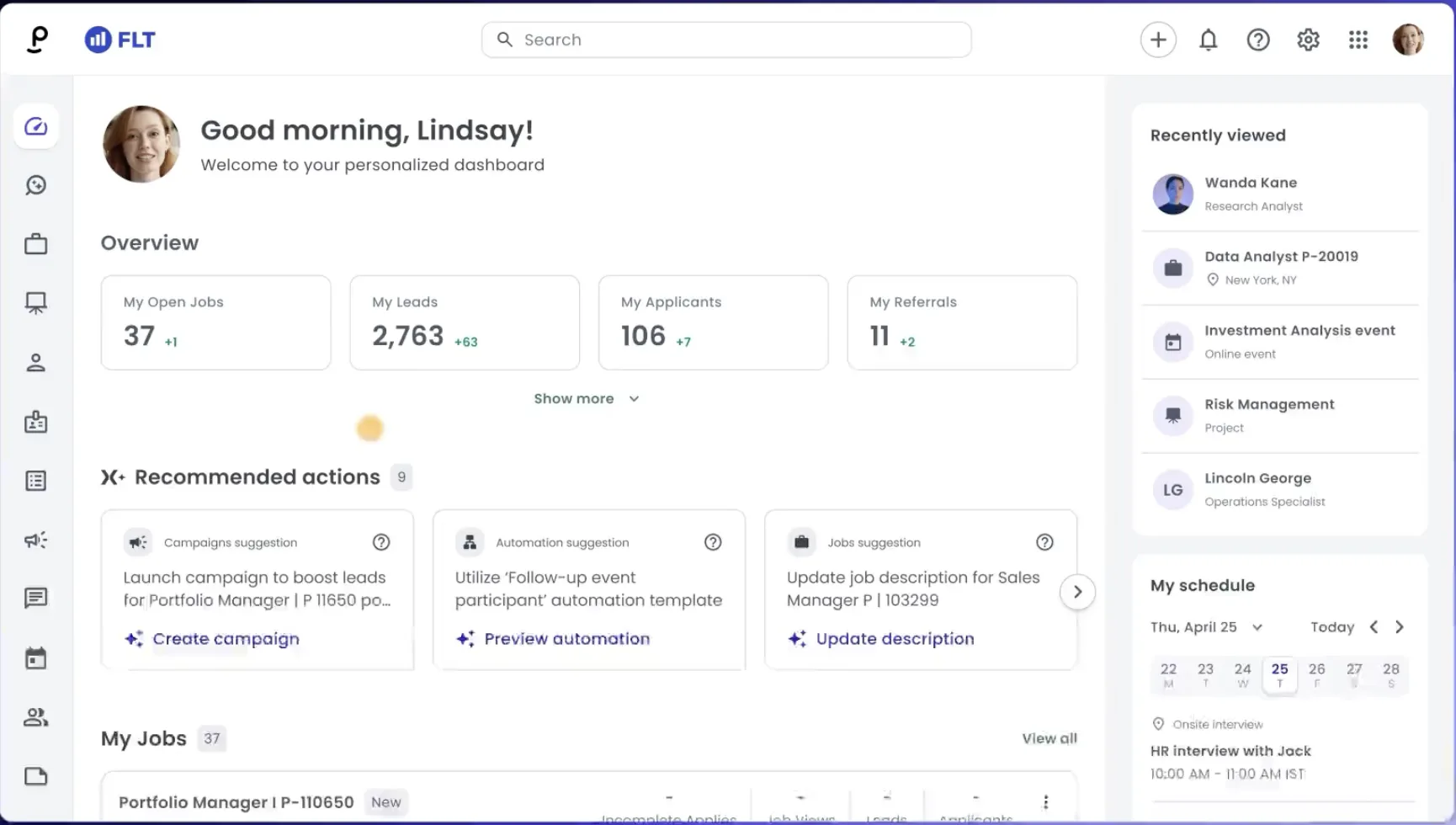The image size is (1456, 825).
Task: Open My Leads overview card
Action: point(465,322)
